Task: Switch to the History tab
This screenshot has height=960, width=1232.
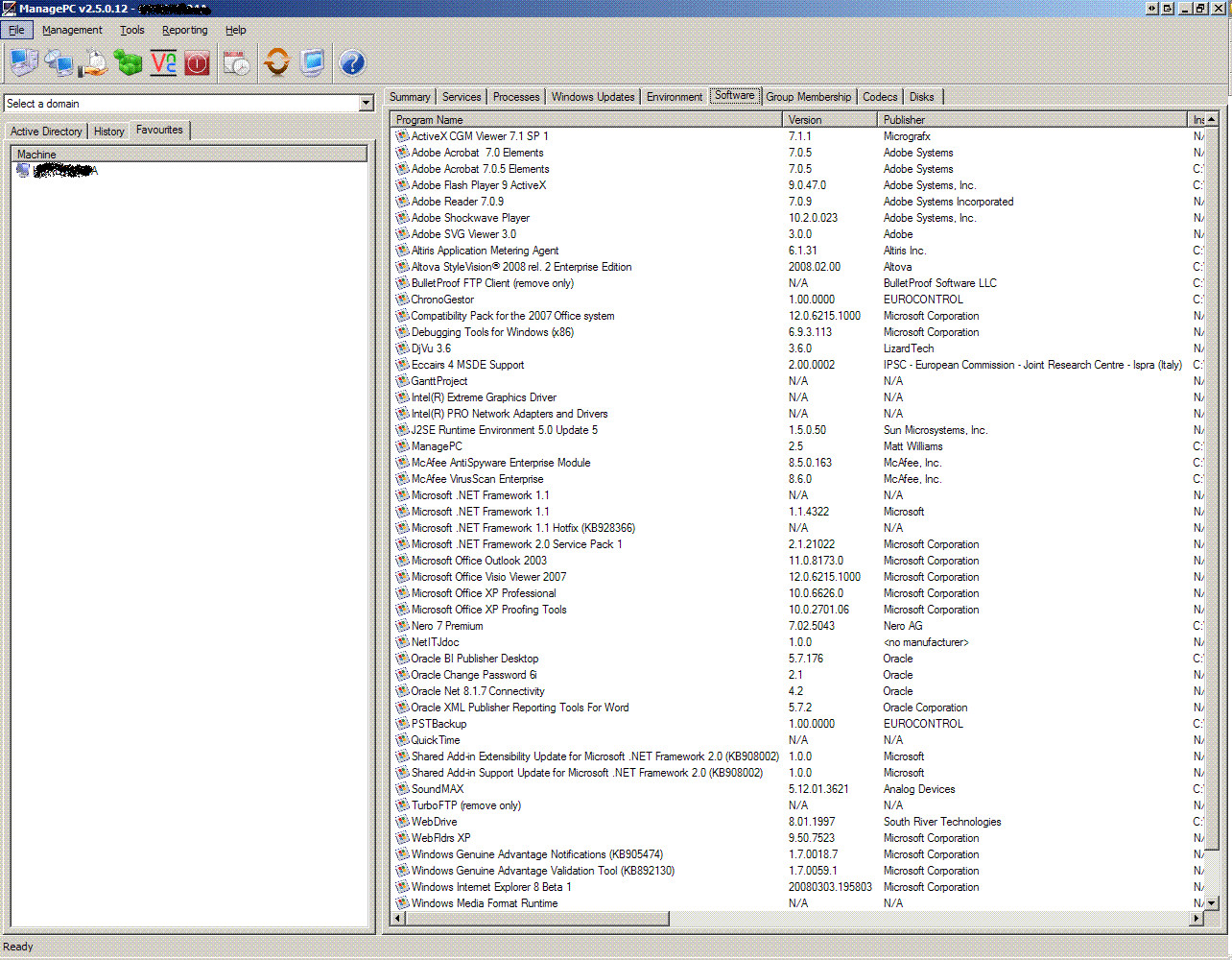Action: 109,132
